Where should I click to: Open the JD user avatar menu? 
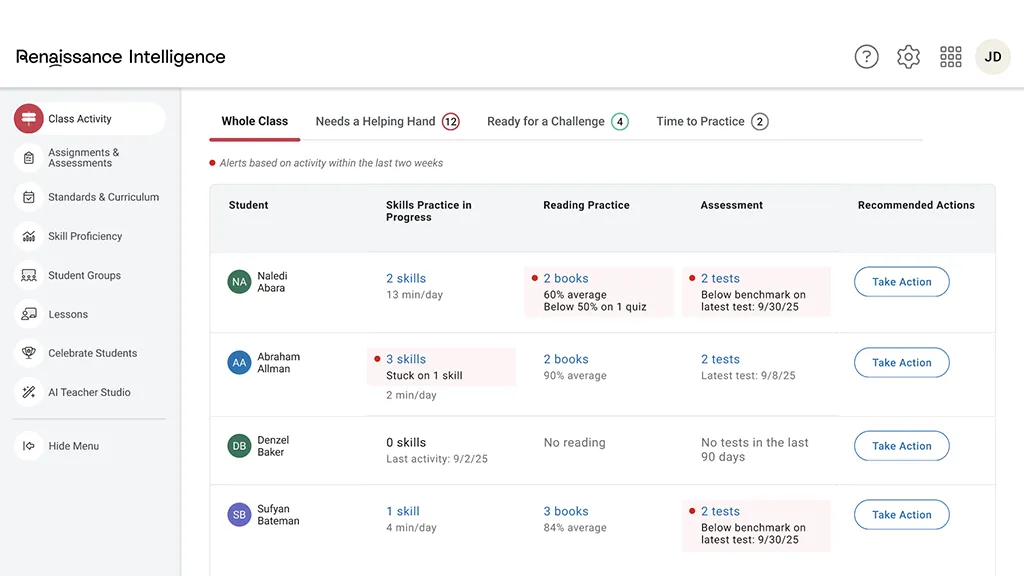tap(993, 57)
